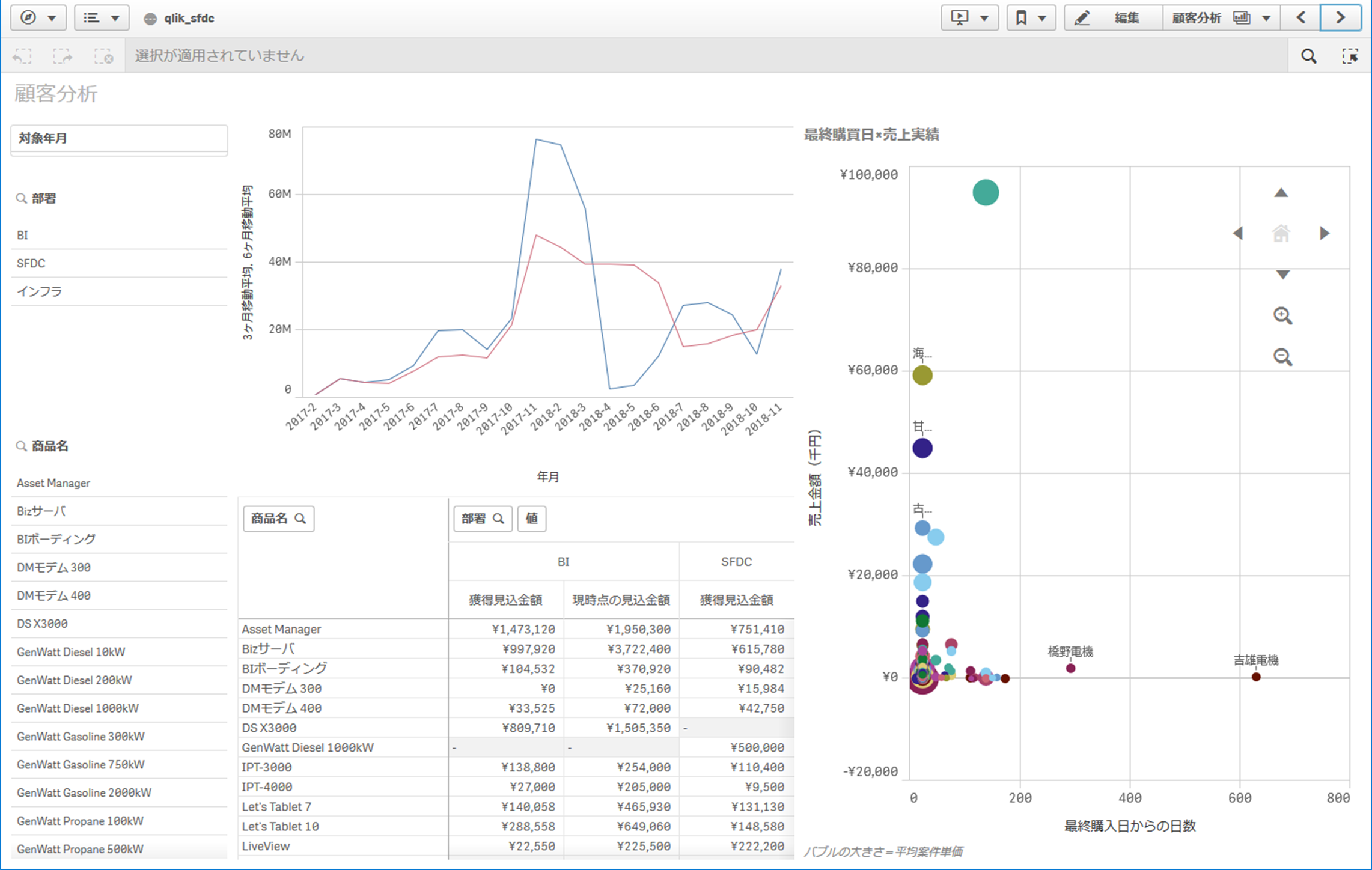Click Let's Tablet 10 pivot row
1372x870 pixels.
coord(343,826)
